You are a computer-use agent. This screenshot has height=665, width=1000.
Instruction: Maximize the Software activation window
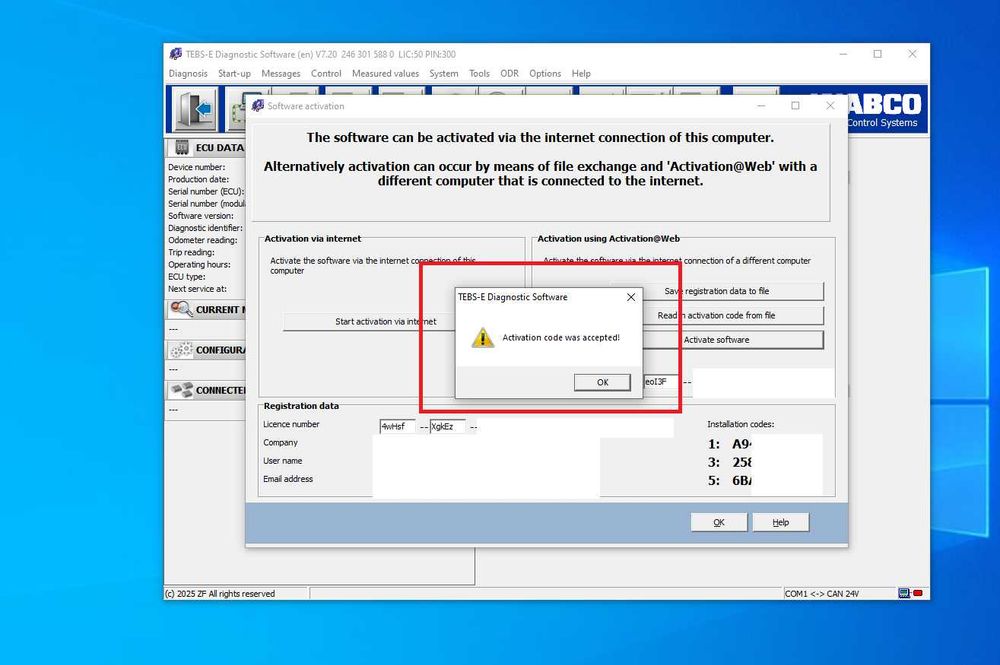[x=795, y=106]
